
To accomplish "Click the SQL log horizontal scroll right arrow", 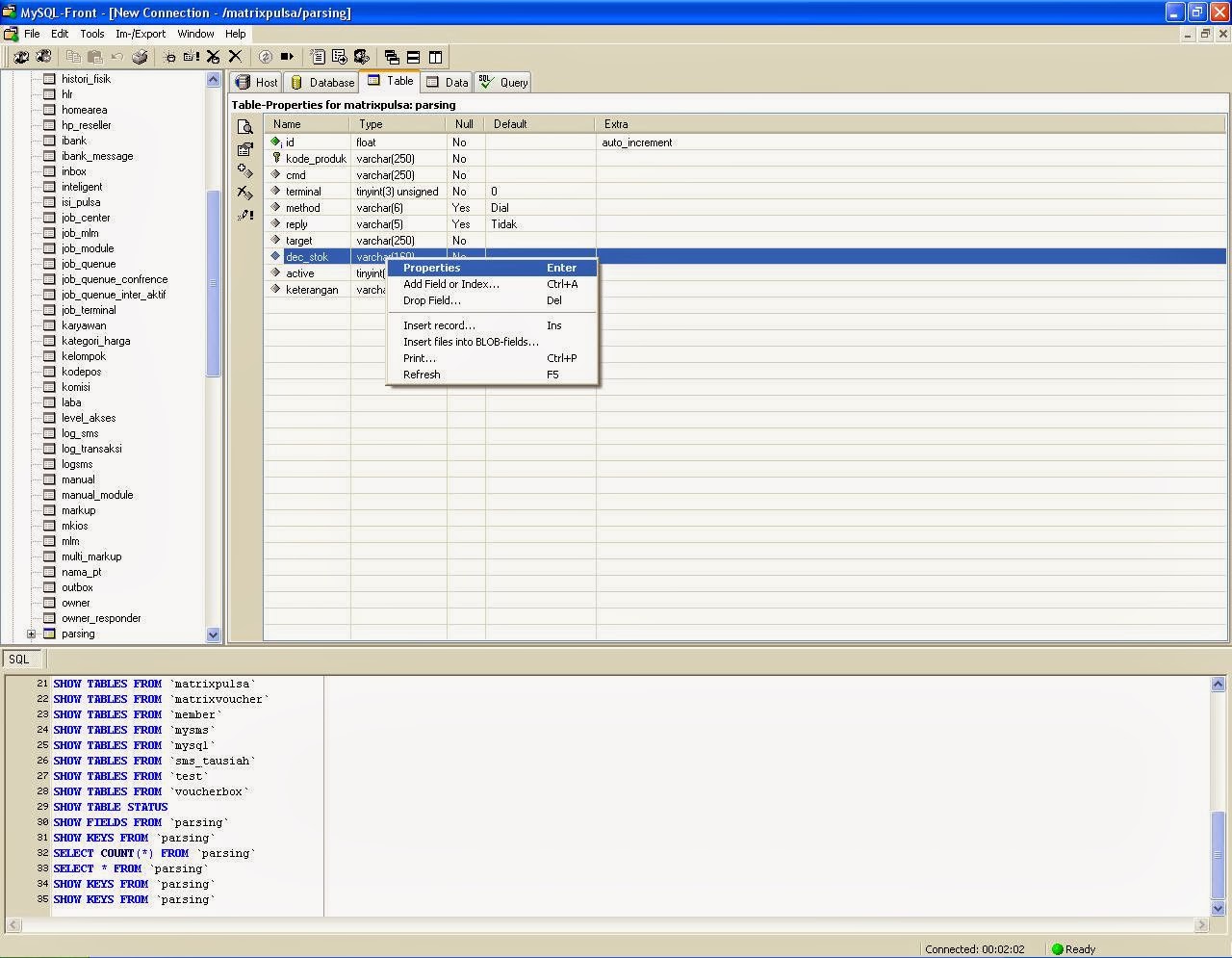I will tap(1201, 925).
